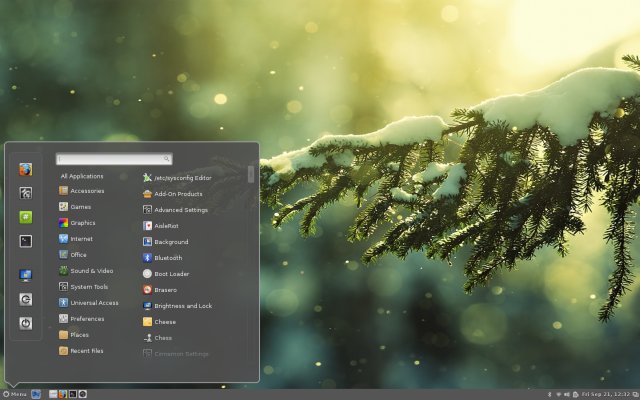Focus the menu search field

click(x=114, y=159)
